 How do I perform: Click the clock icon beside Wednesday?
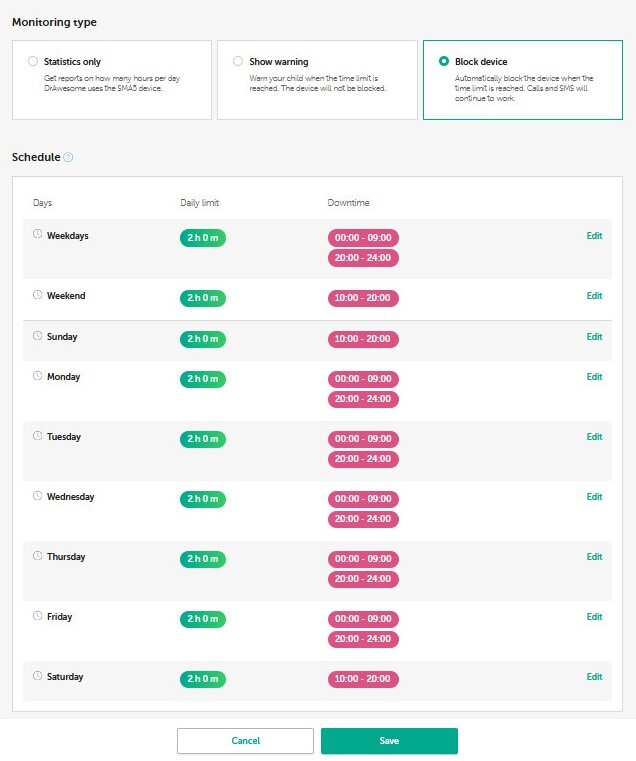click(x=37, y=496)
